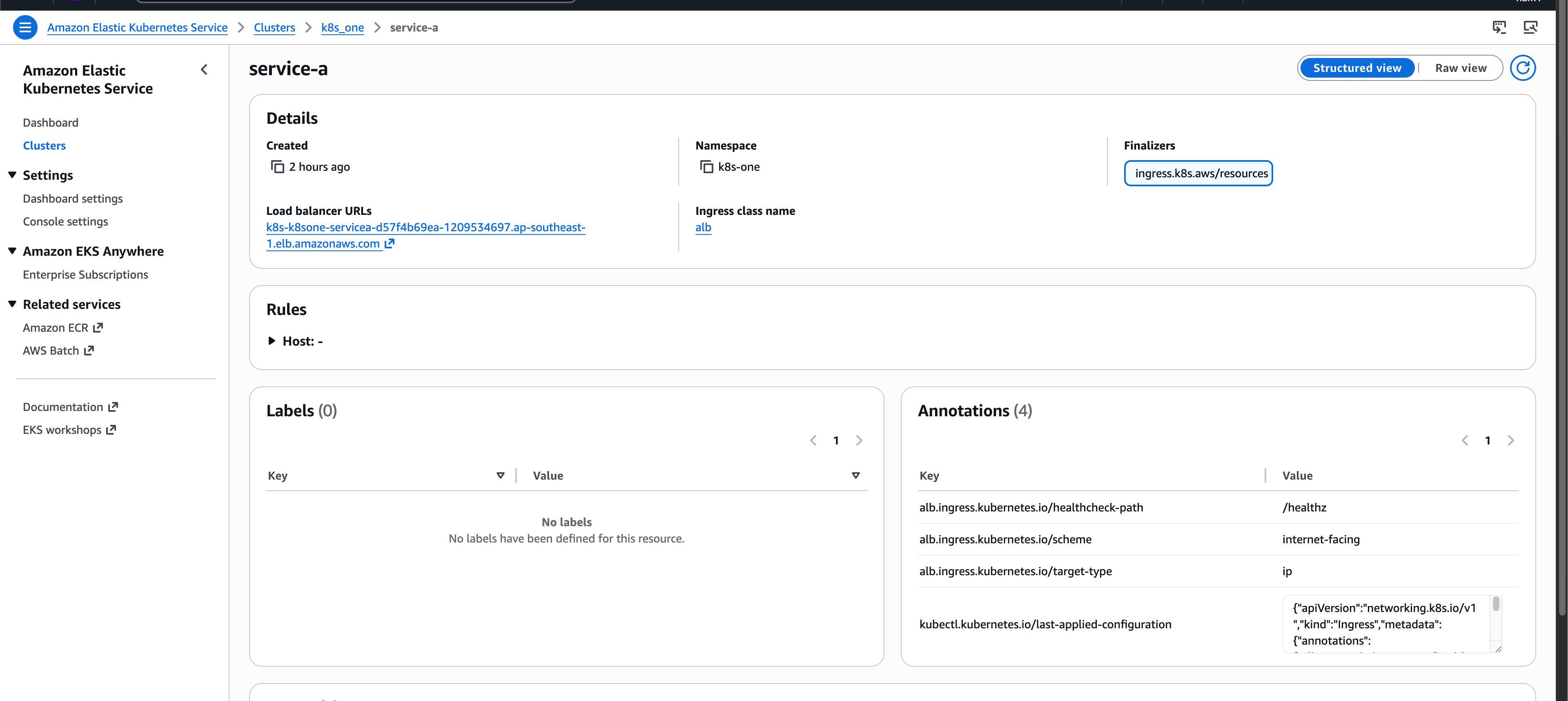
Task: Collapse the side navigation panel
Action: pos(205,70)
